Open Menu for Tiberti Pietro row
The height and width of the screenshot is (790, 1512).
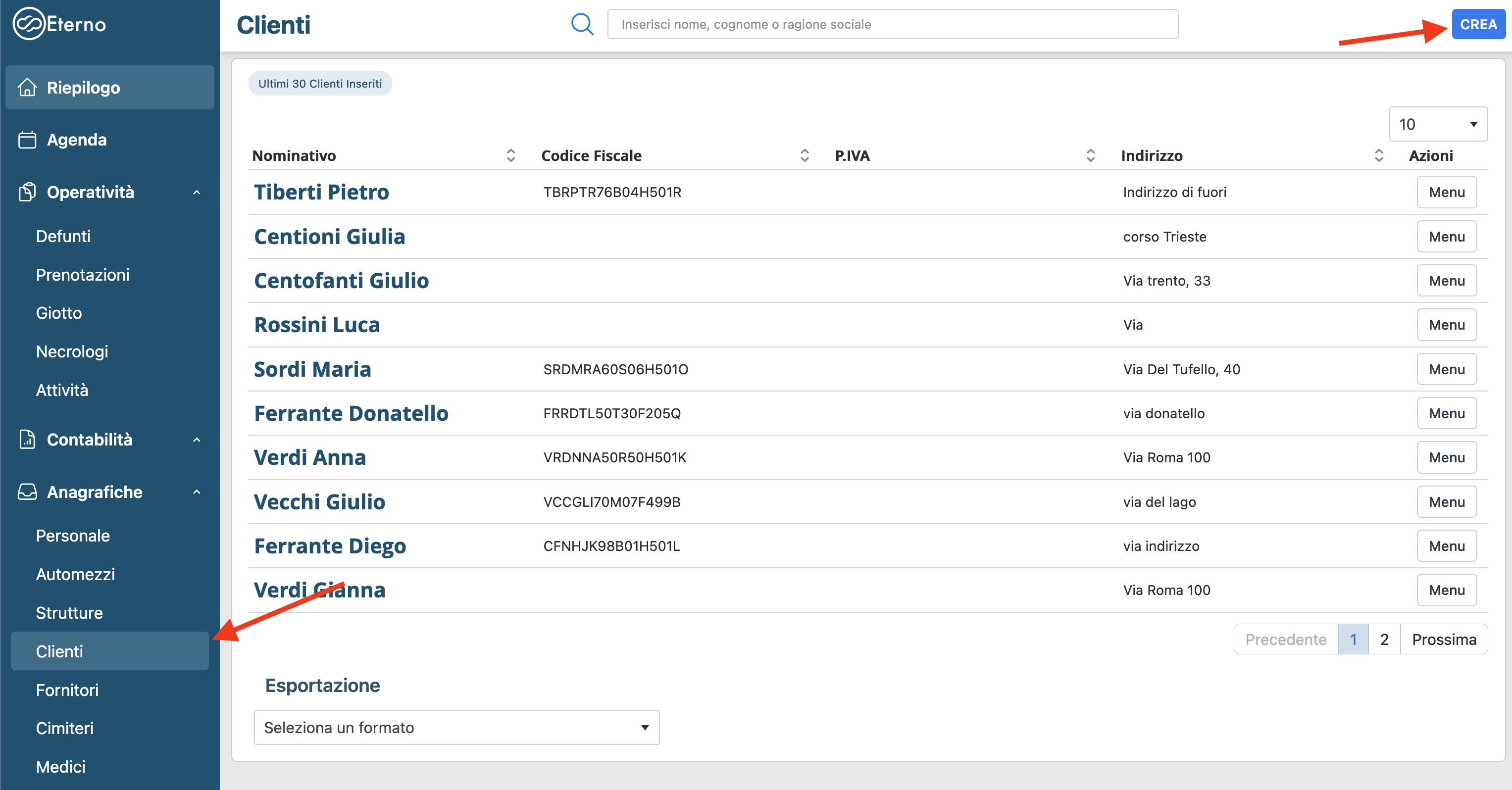(x=1446, y=192)
